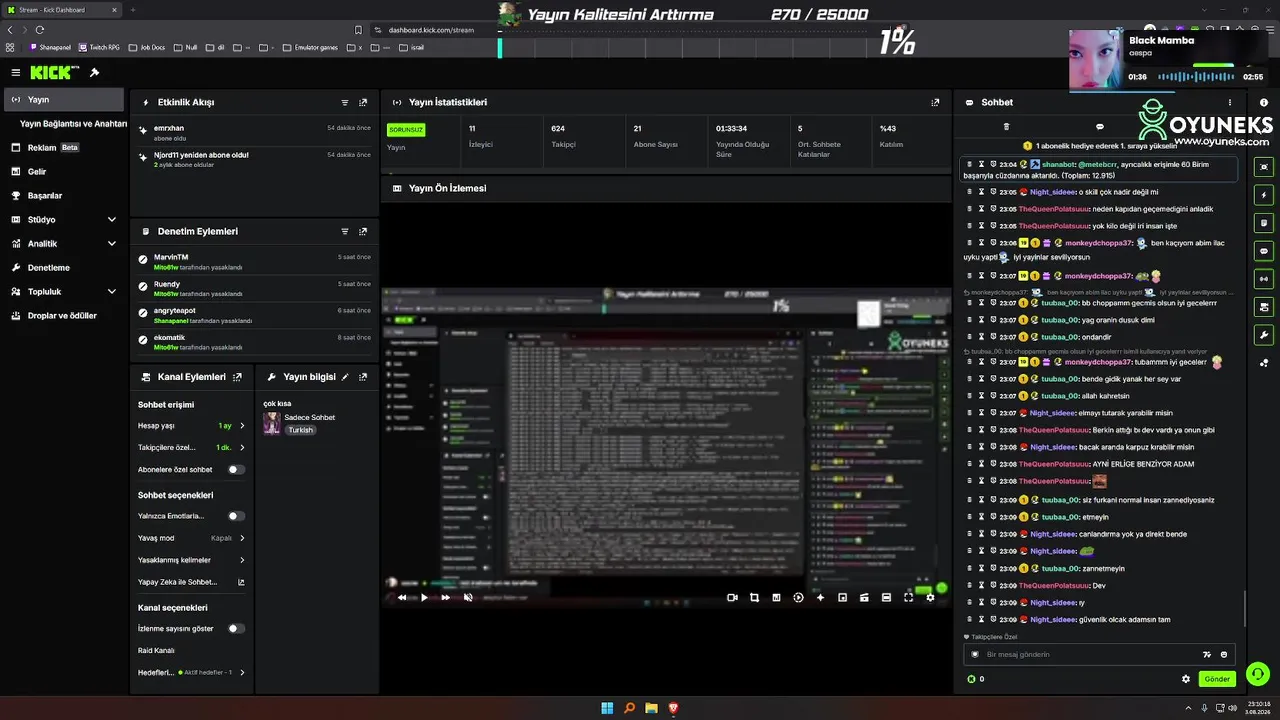Pop out the Yayın İstatistikleri panel
Viewport: 1280px width, 720px height.
tap(935, 102)
